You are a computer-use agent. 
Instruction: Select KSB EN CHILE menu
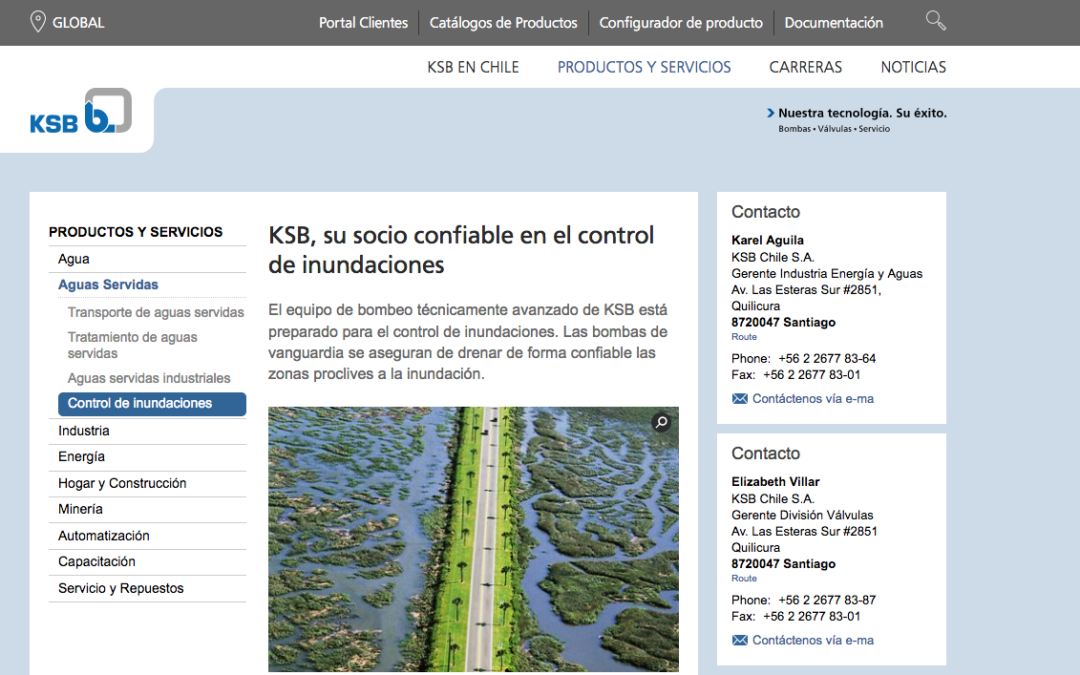473,68
